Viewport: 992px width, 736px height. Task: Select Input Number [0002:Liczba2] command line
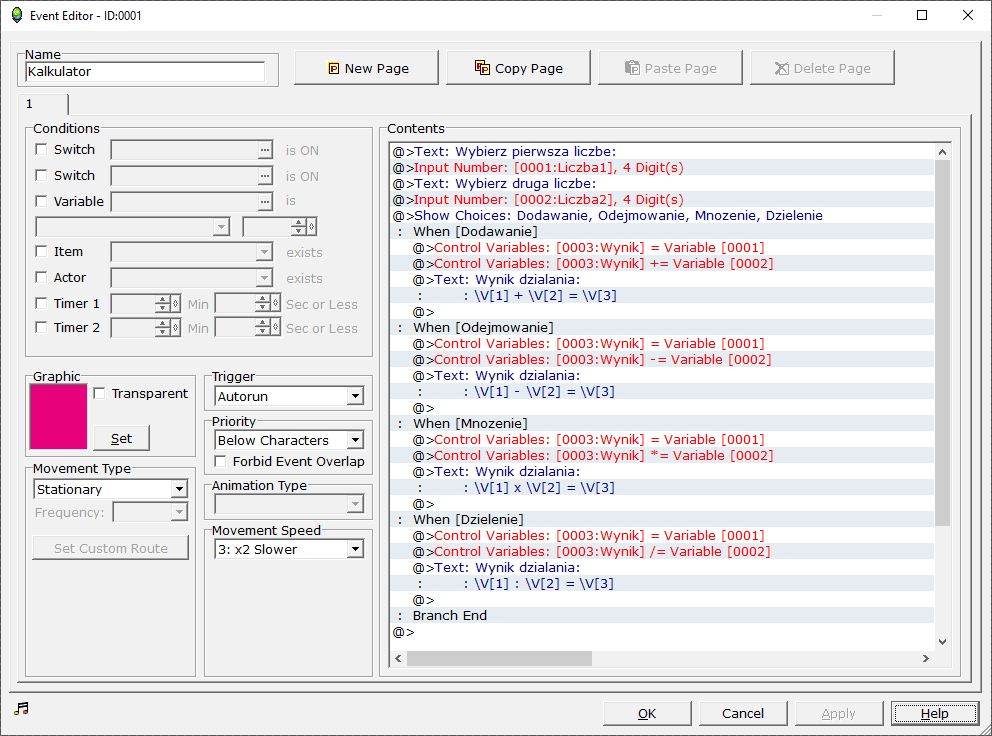662,199
